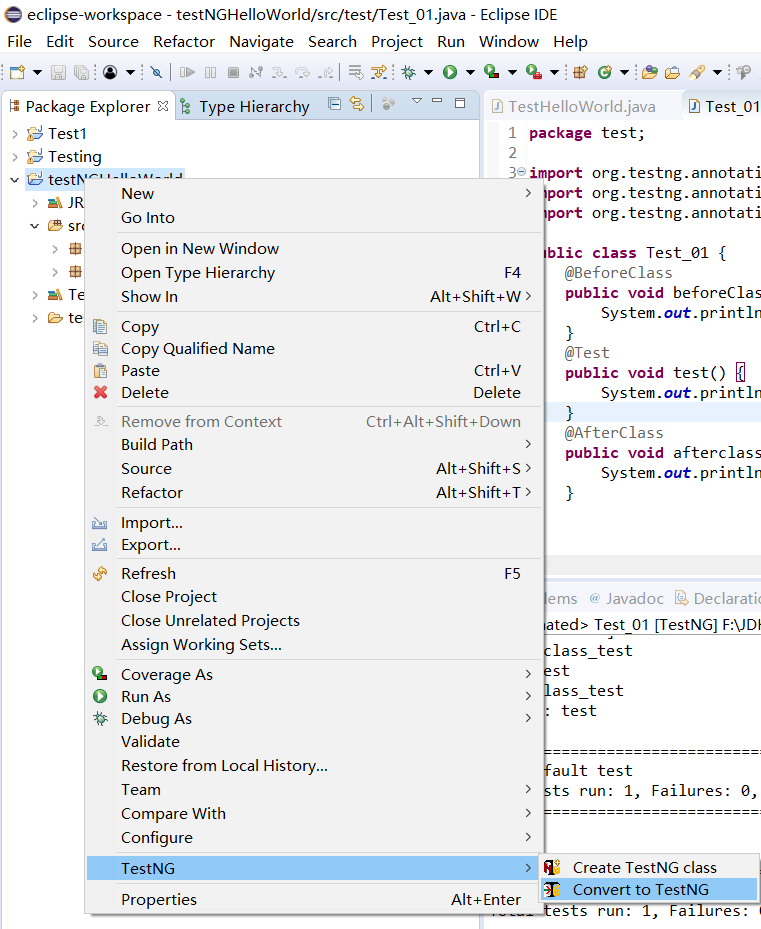761x929 pixels.
Task: Open the dropdown arrow beside New Java Class
Action: point(624,73)
